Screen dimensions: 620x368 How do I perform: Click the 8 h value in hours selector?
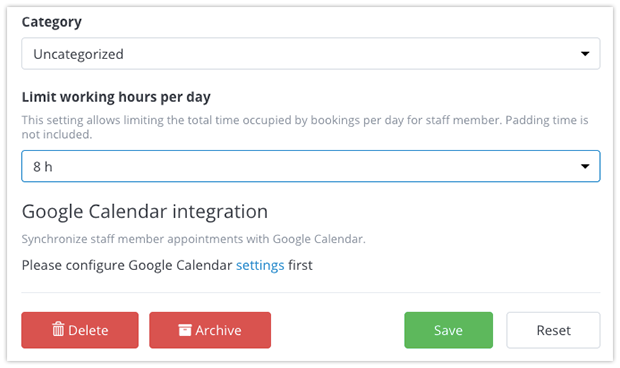tap(43, 167)
